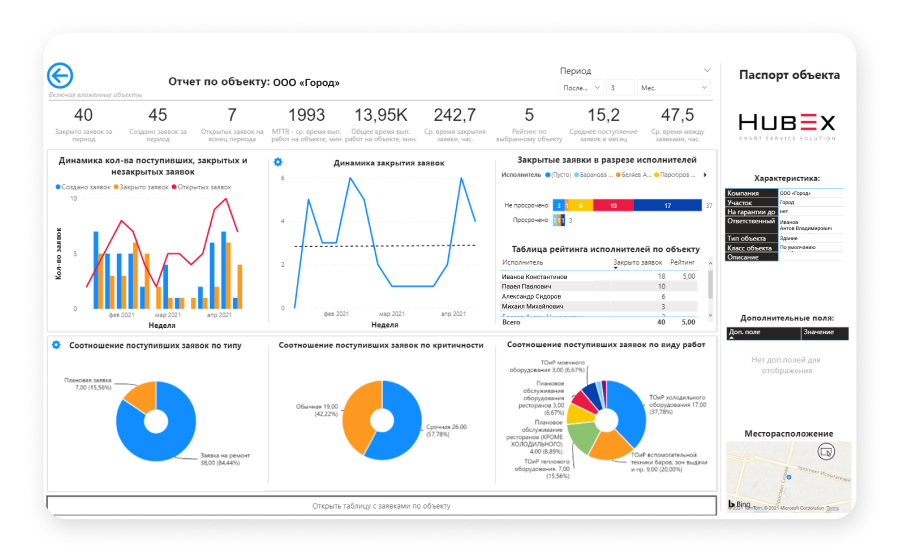Click the select tool icon on map
900x552 pixels.
[825, 452]
